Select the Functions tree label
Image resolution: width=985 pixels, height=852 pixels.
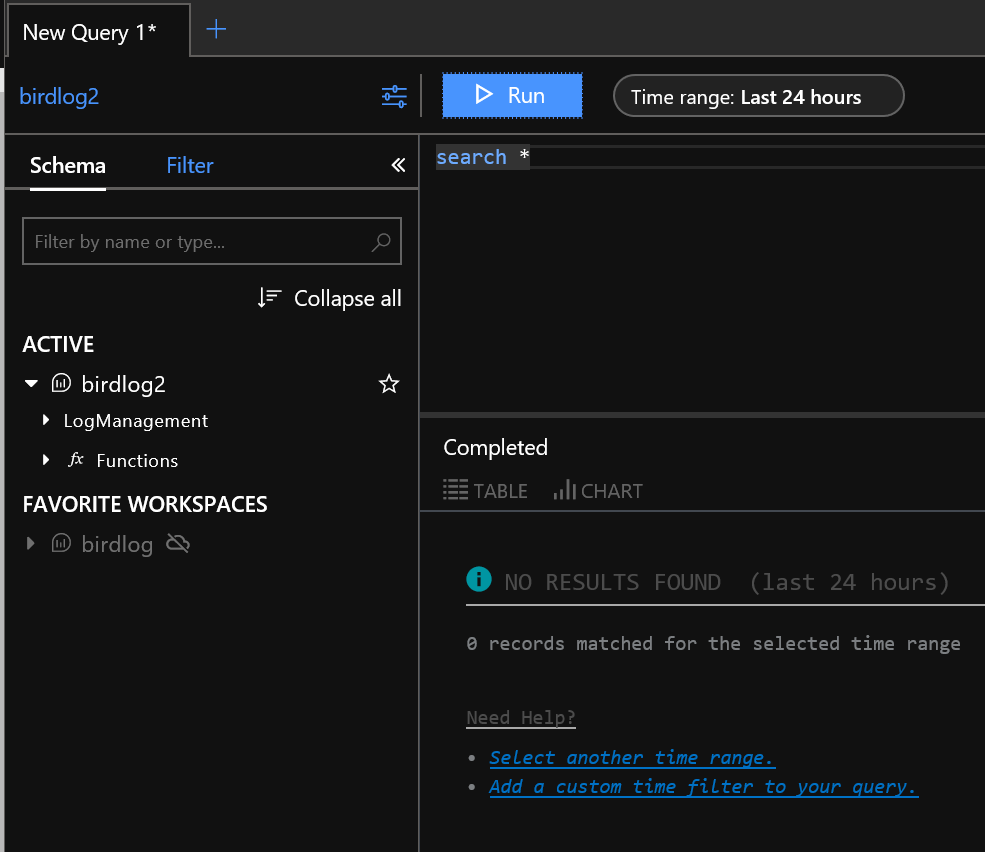(138, 461)
